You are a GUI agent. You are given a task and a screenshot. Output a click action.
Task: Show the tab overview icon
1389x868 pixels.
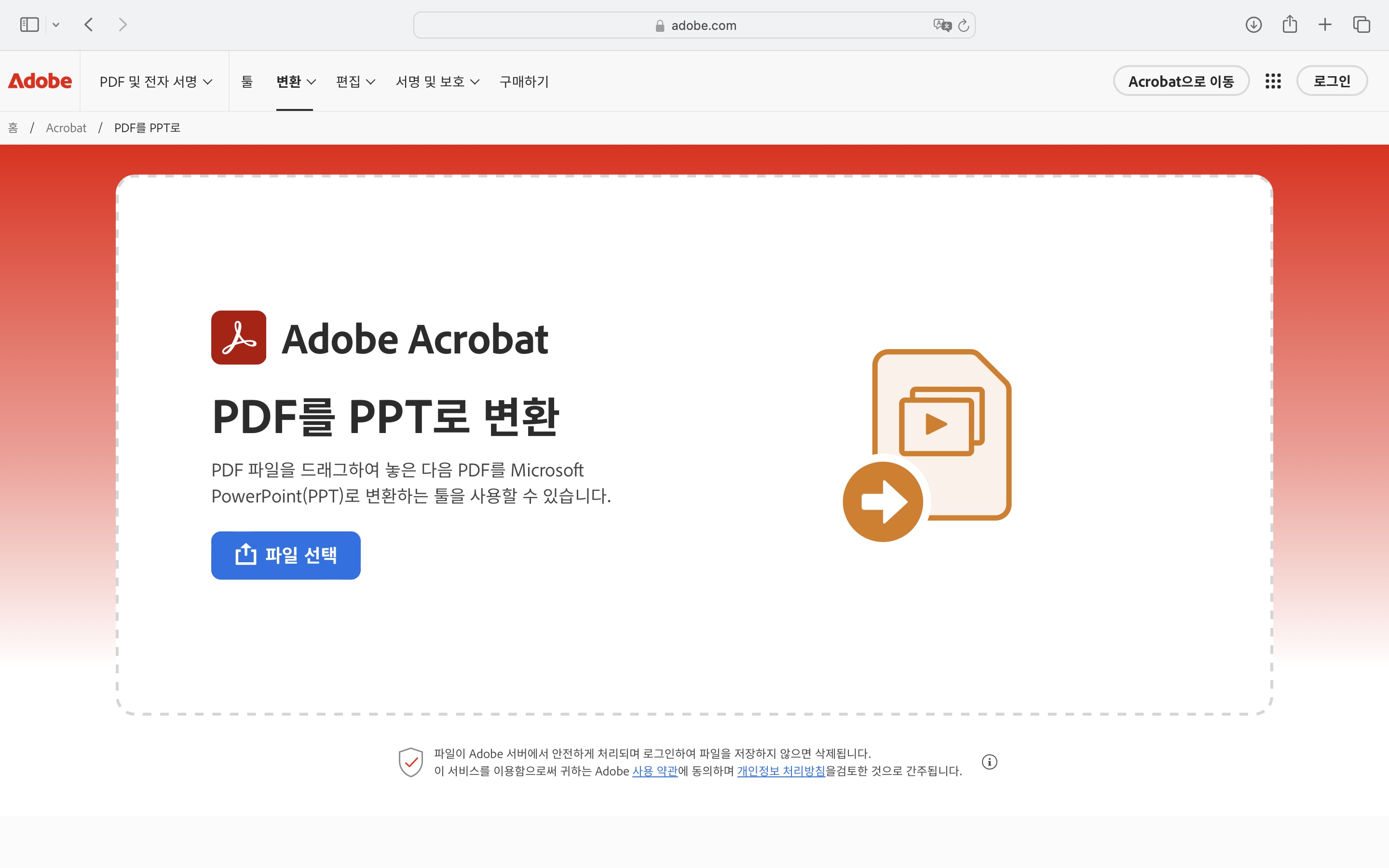(x=1361, y=24)
